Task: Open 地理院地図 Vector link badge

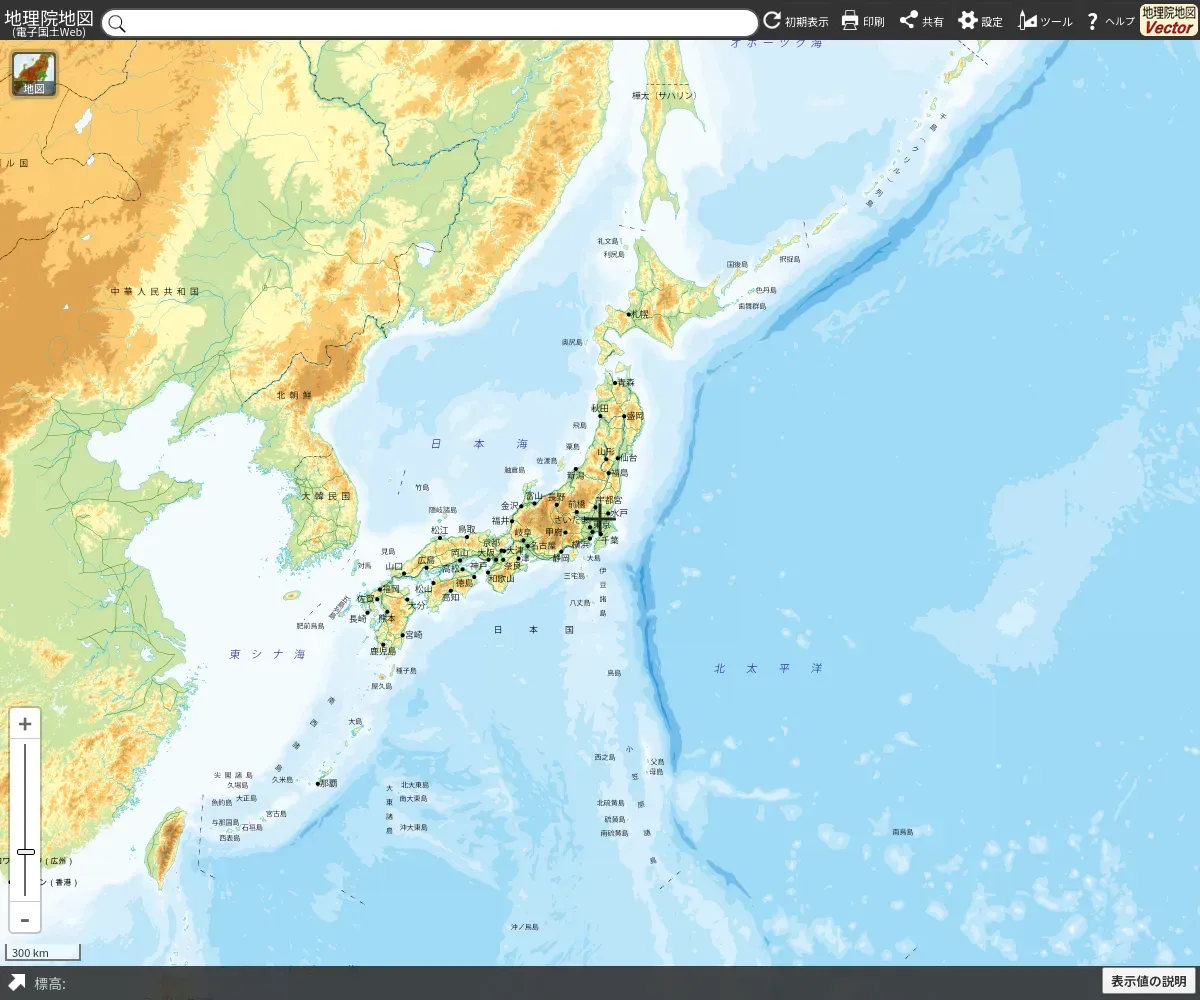Action: point(1169,20)
